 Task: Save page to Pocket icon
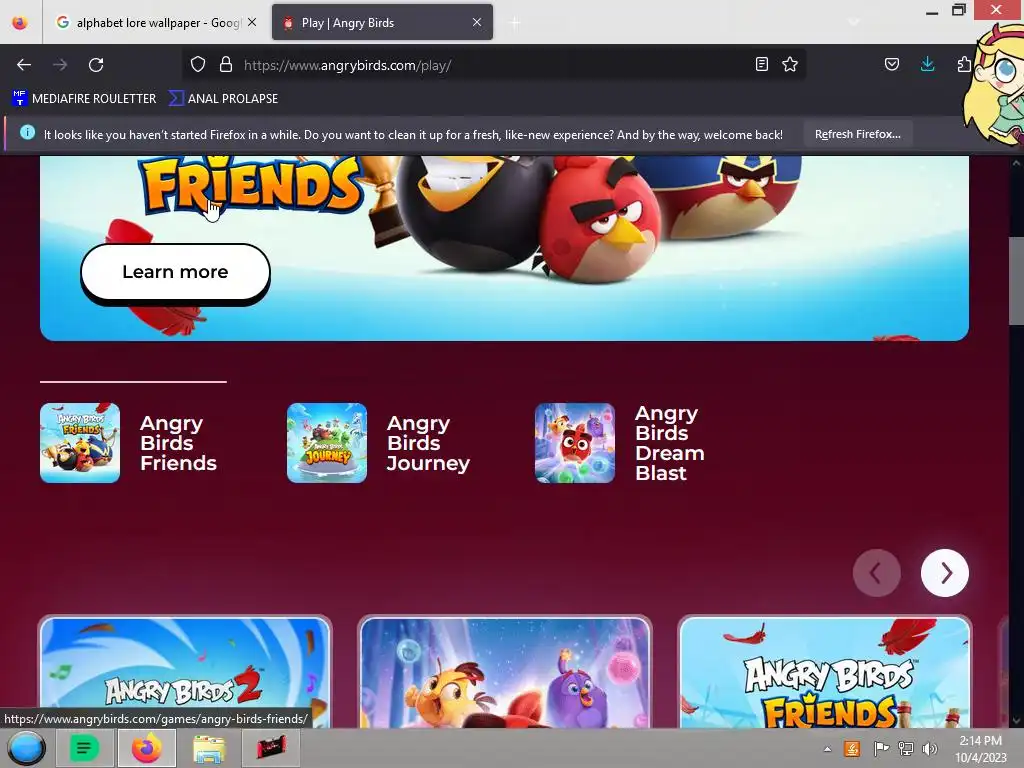point(891,64)
